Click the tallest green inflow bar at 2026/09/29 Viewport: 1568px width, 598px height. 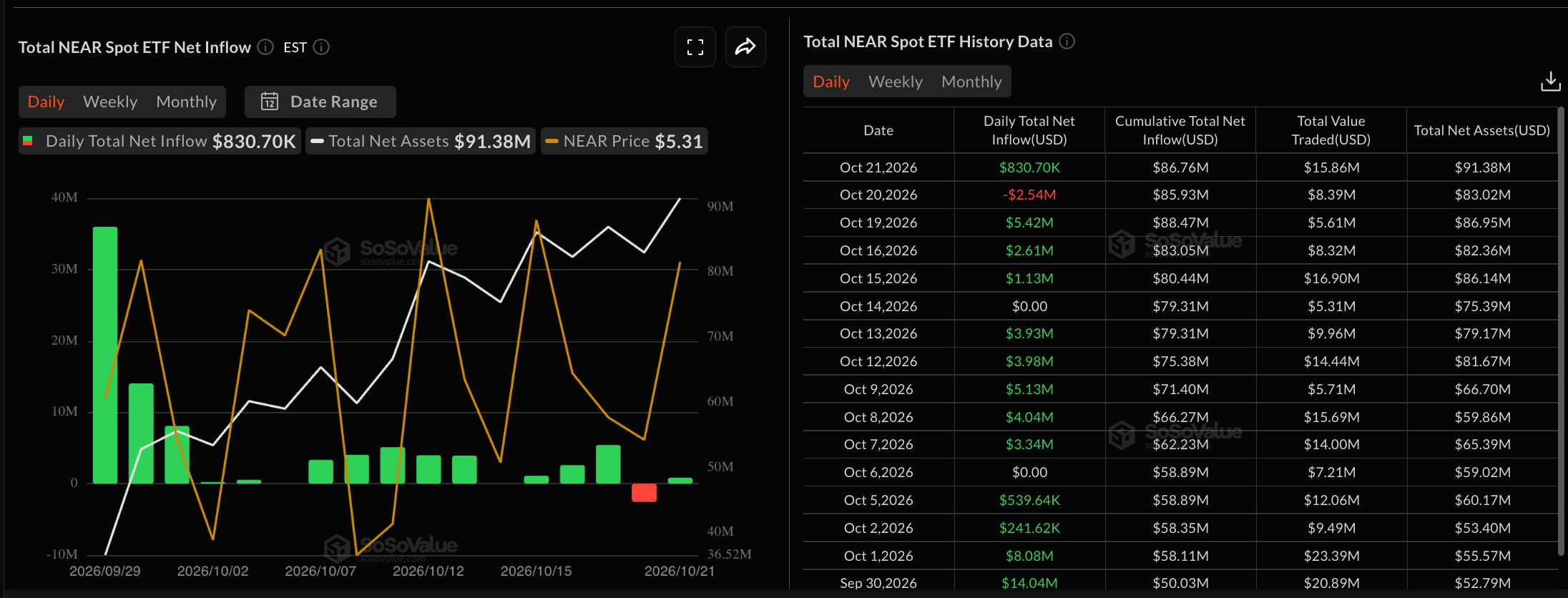105,355
